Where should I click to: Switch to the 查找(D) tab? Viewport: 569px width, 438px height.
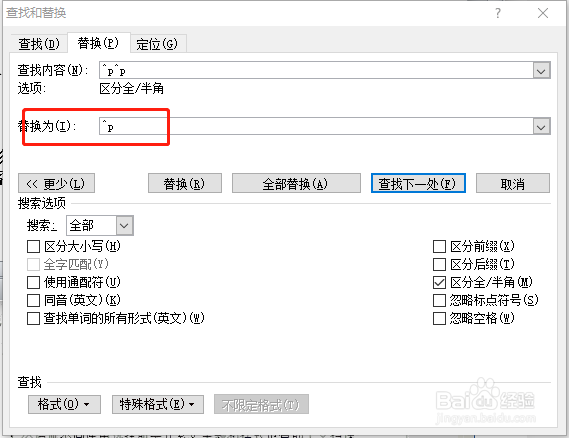click(39, 44)
